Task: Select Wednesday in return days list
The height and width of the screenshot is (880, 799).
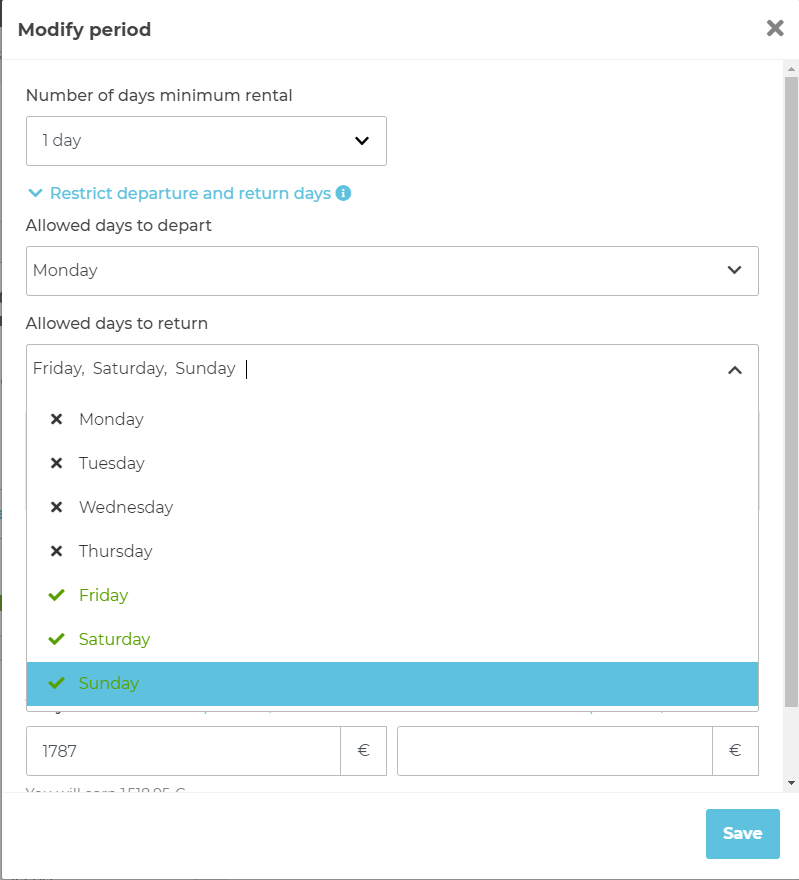Action: coord(392,507)
